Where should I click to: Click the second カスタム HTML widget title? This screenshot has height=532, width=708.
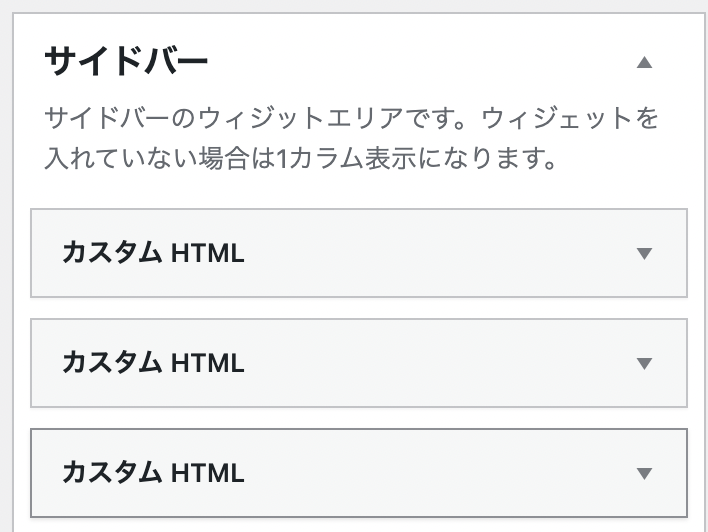click(153, 363)
